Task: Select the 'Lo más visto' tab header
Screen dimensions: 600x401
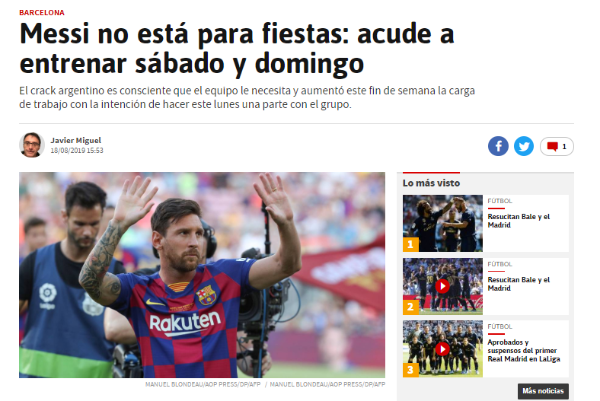Action: (431, 183)
